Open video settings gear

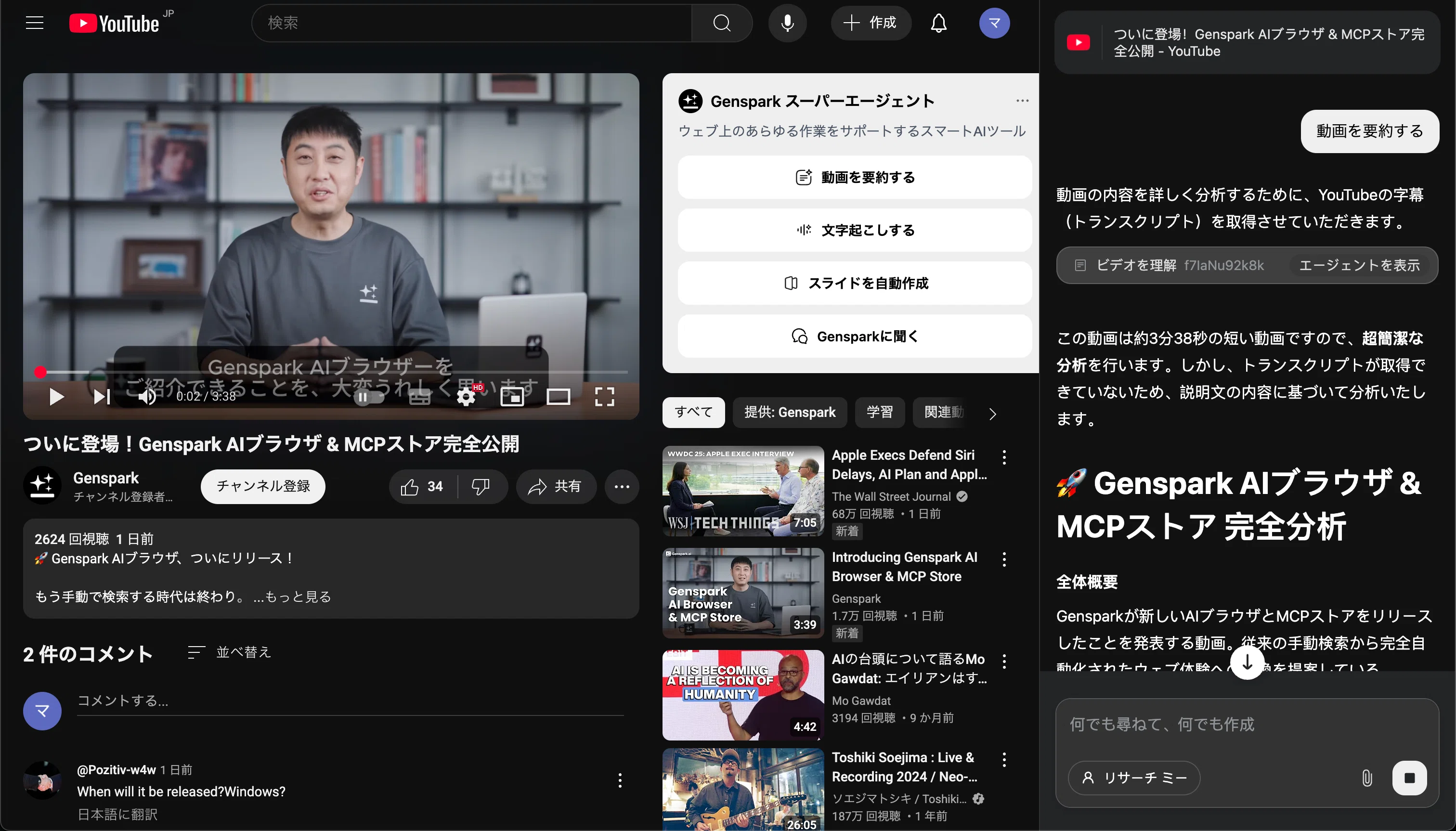coord(466,397)
